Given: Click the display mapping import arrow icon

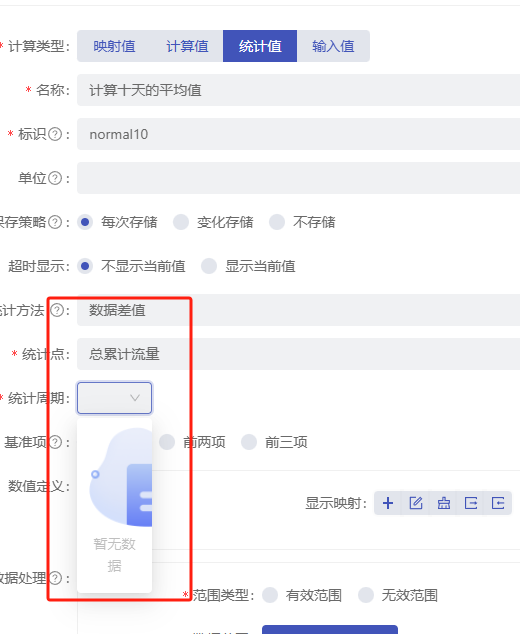Looking at the screenshot, I should [x=498, y=503].
